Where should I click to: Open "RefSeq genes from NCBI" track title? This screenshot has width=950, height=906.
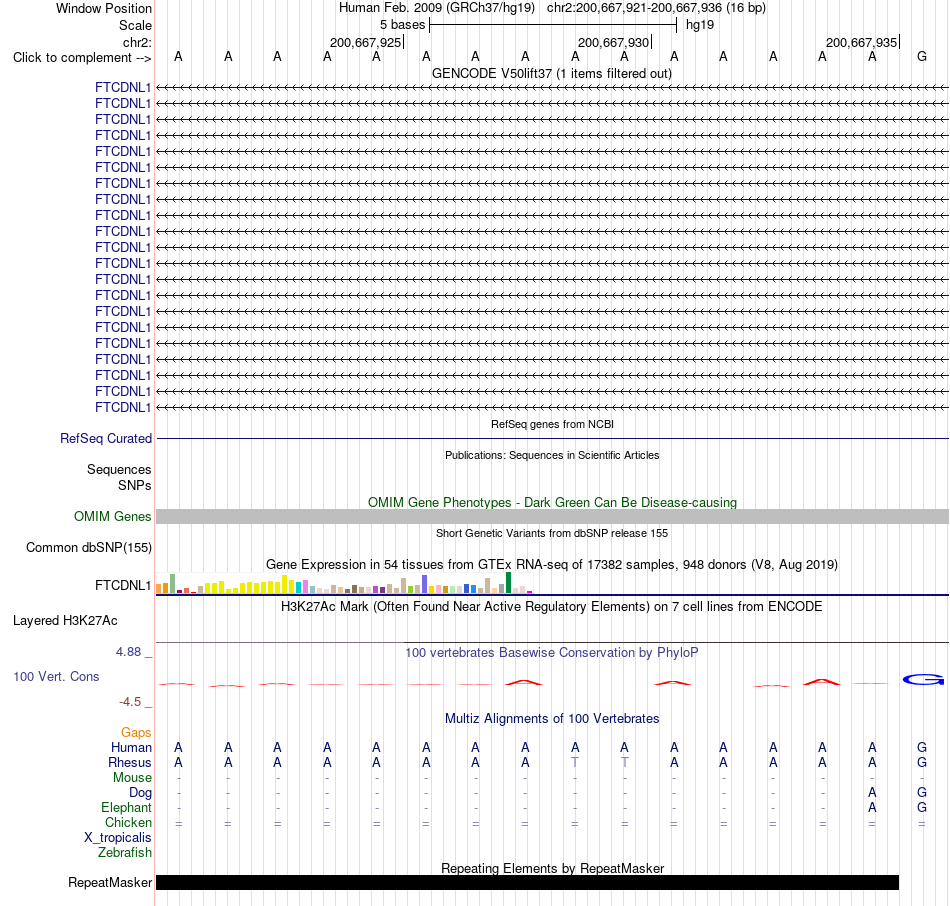pos(552,424)
